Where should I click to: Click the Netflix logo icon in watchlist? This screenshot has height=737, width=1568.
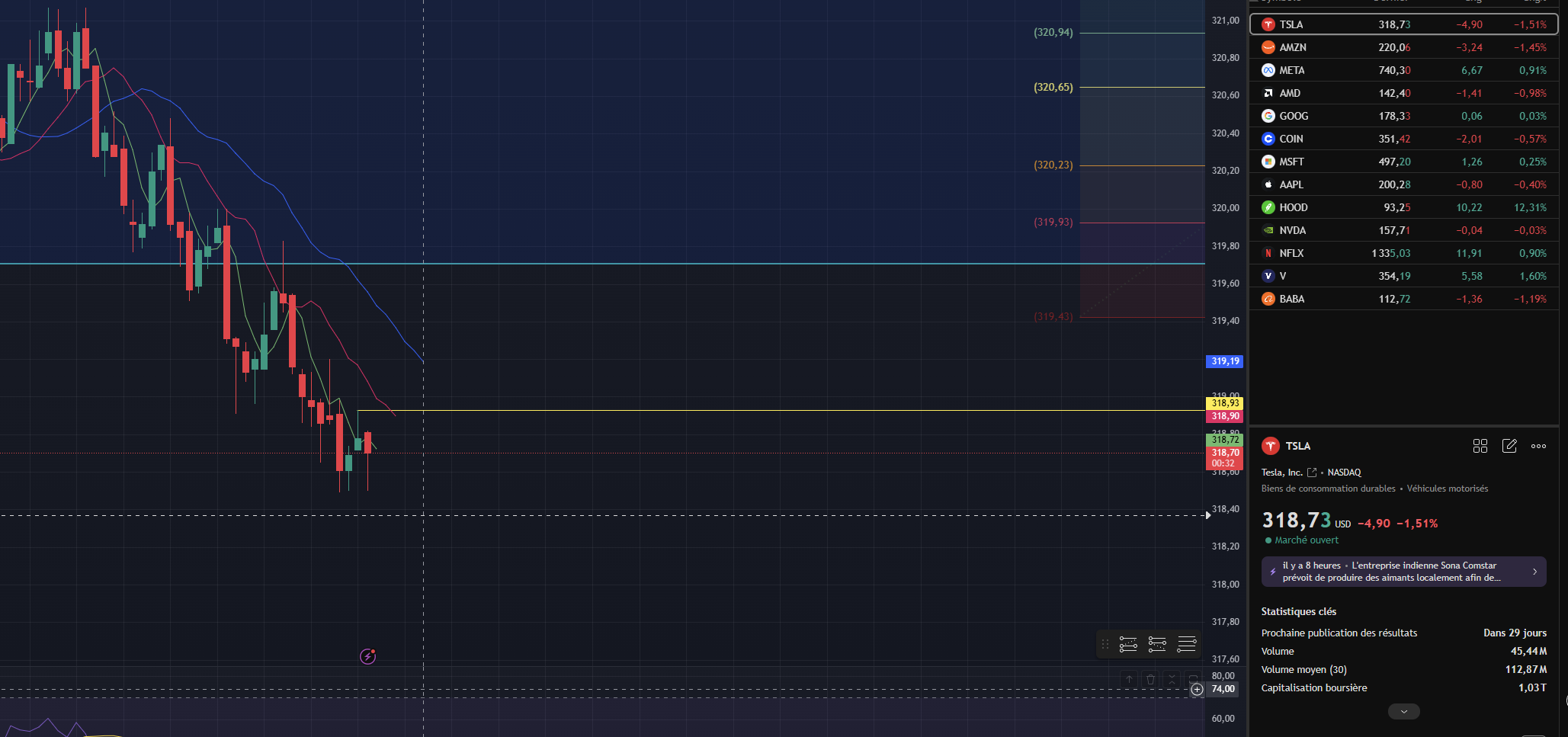click(x=1268, y=253)
